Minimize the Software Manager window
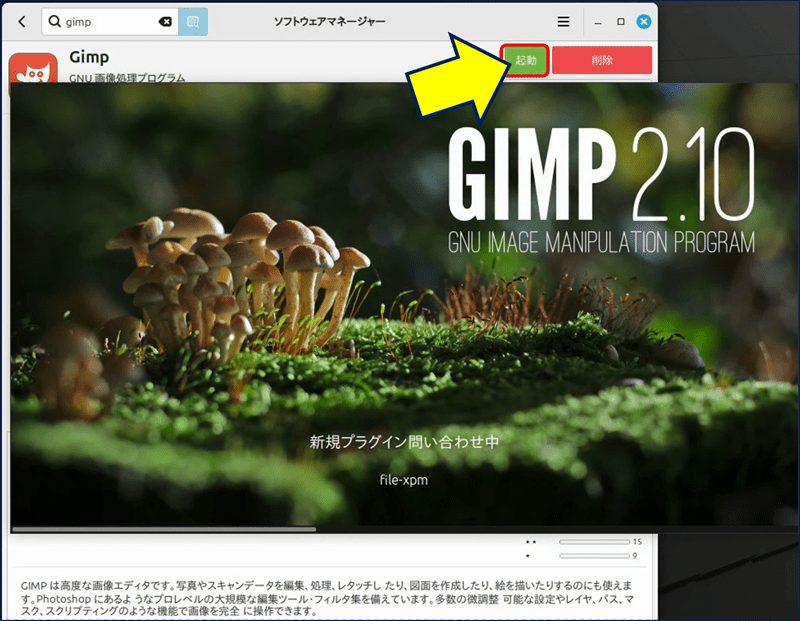This screenshot has width=800, height=621. pos(597,22)
